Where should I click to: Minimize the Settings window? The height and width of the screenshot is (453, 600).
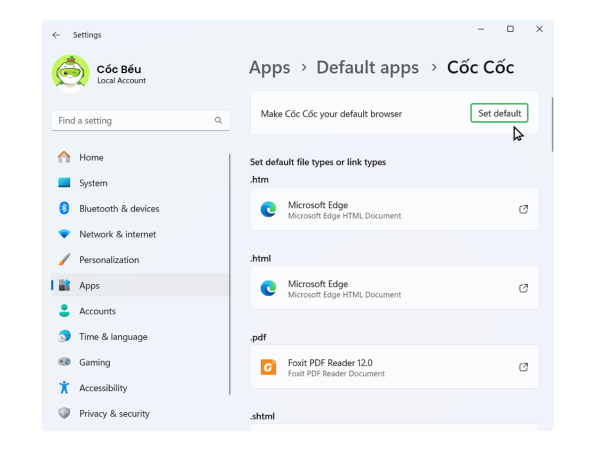481,29
